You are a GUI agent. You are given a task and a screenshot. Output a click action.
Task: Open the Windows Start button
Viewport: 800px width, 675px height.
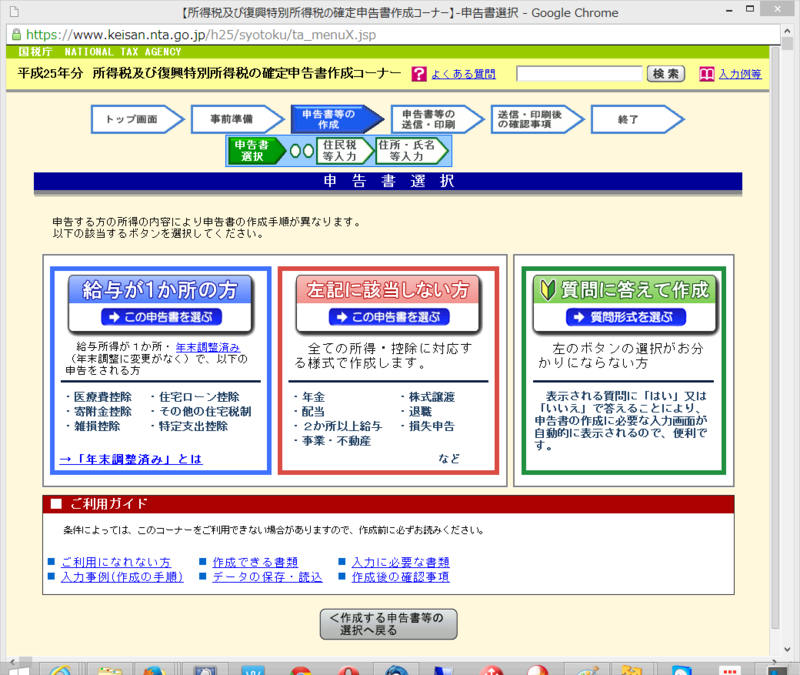coord(19,669)
